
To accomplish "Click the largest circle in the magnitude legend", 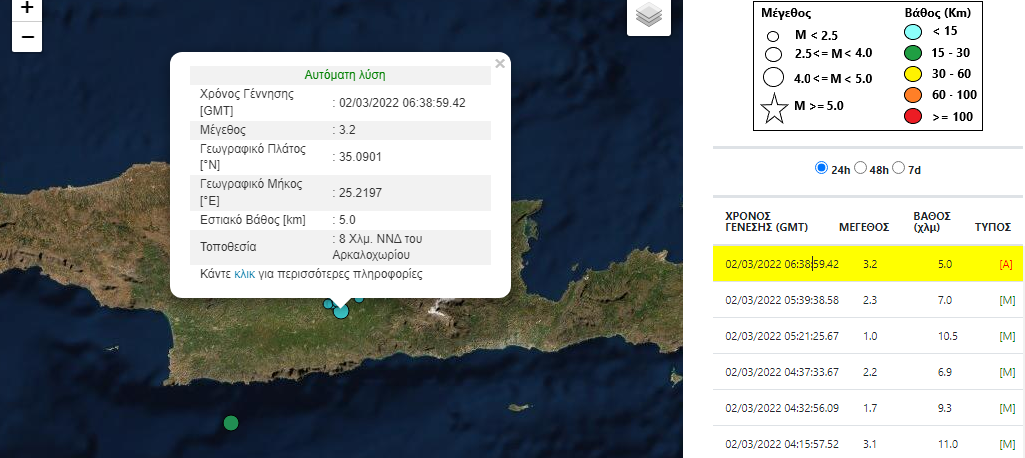I will (x=772, y=77).
